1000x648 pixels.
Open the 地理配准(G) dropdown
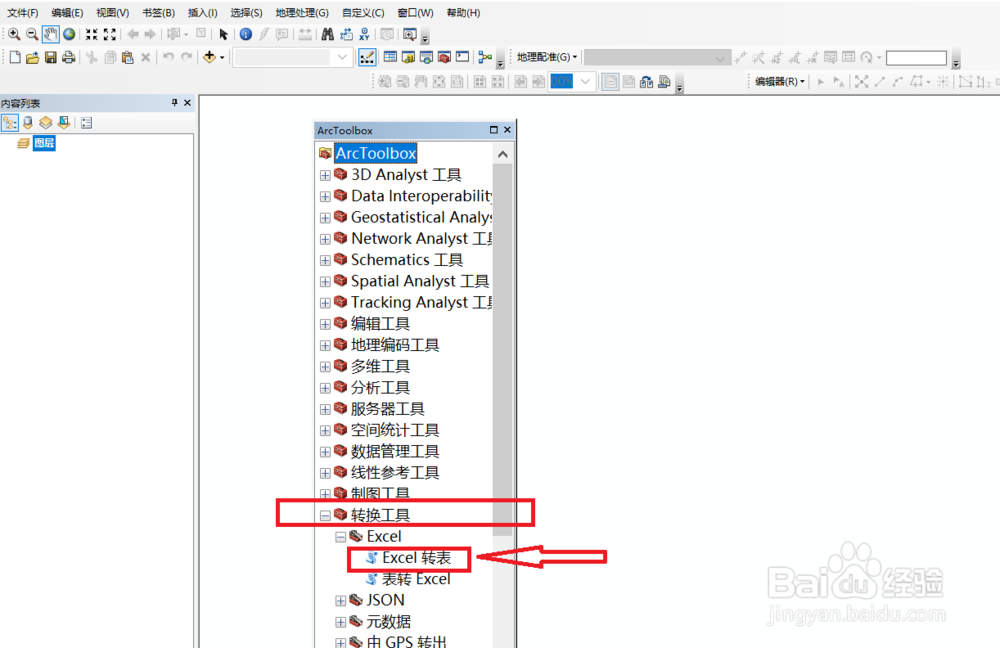[x=547, y=57]
